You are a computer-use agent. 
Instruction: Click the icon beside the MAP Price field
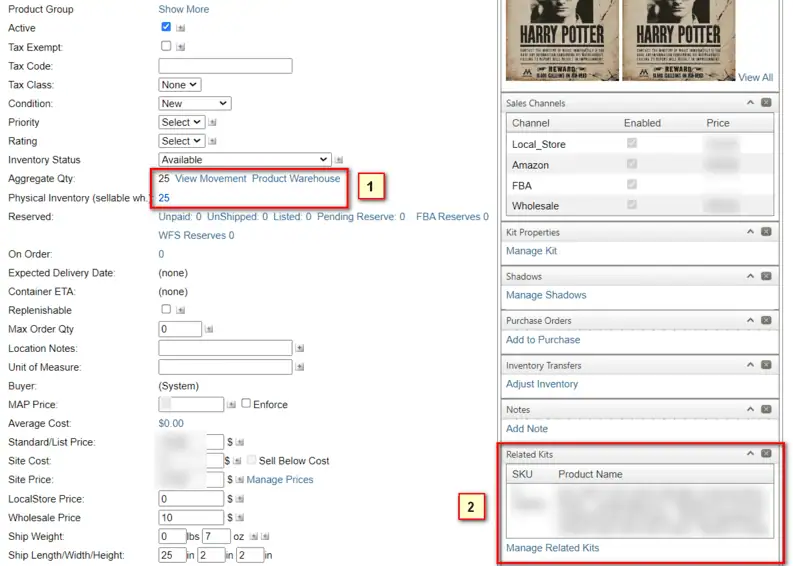(231, 405)
